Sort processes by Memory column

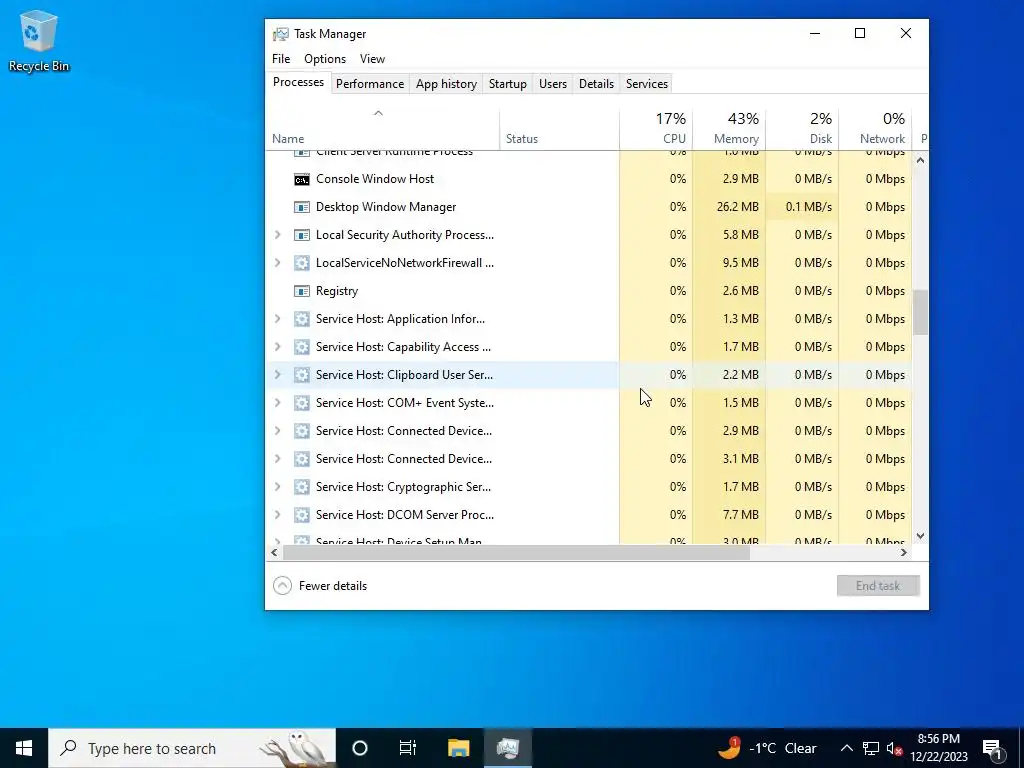click(729, 129)
